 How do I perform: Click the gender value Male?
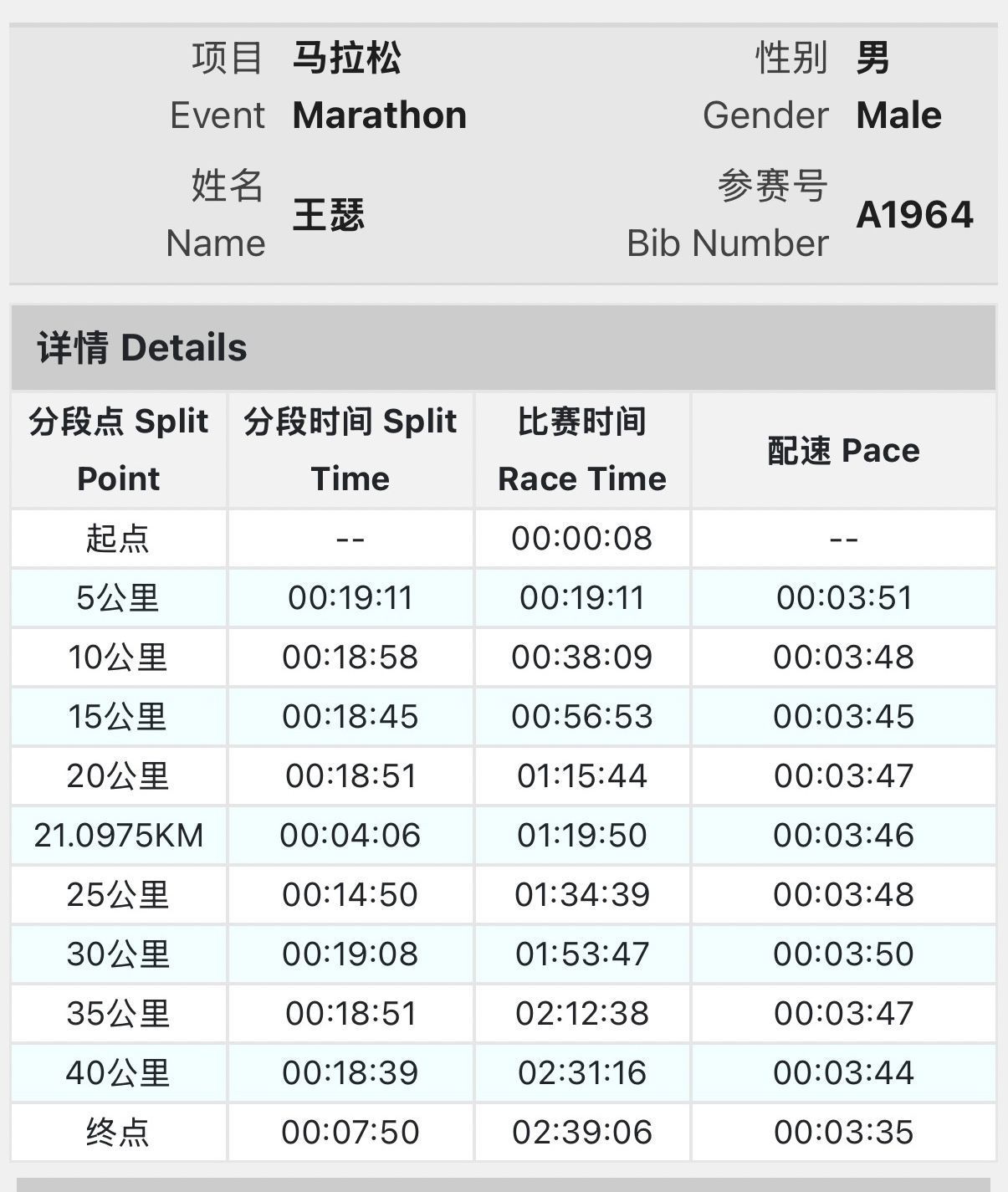[898, 115]
